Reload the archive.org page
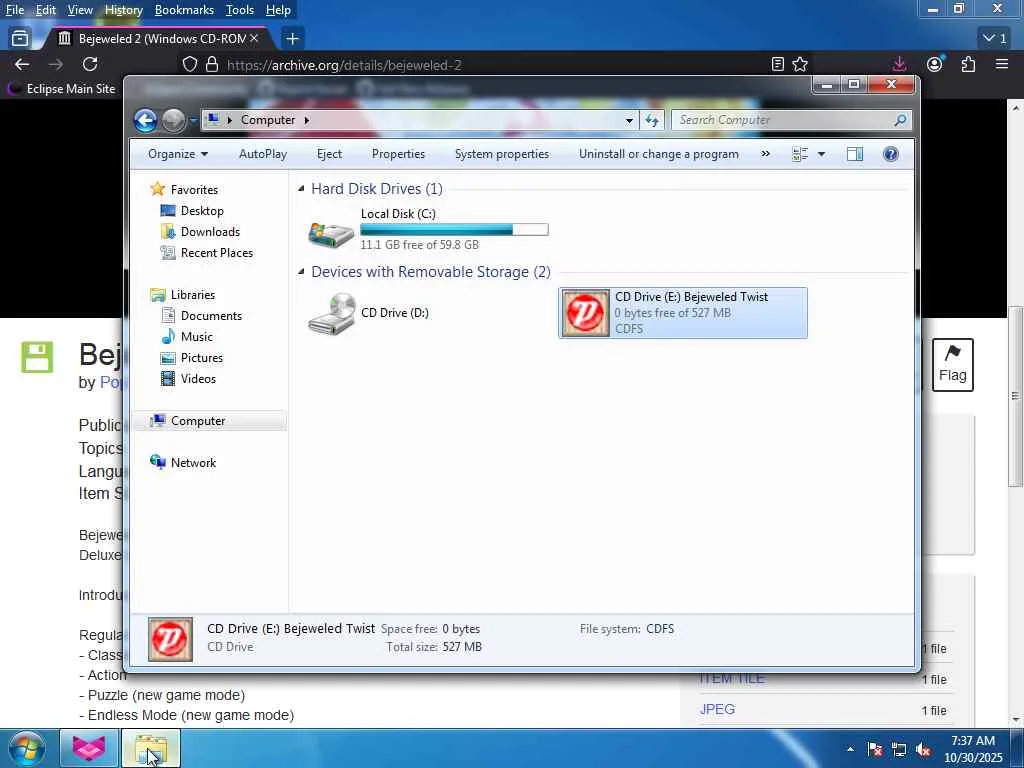The width and height of the screenshot is (1024, 768). click(x=90, y=64)
